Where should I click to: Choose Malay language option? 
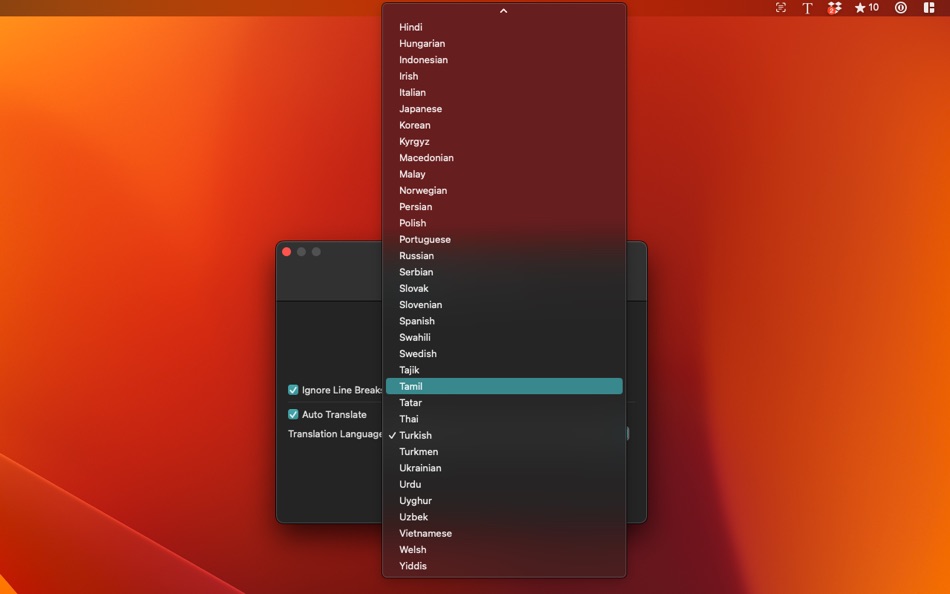(x=504, y=174)
